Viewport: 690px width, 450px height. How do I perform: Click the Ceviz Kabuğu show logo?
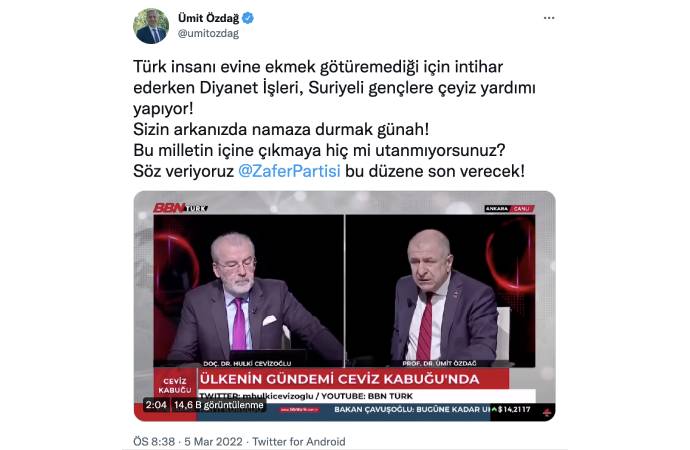[175, 386]
